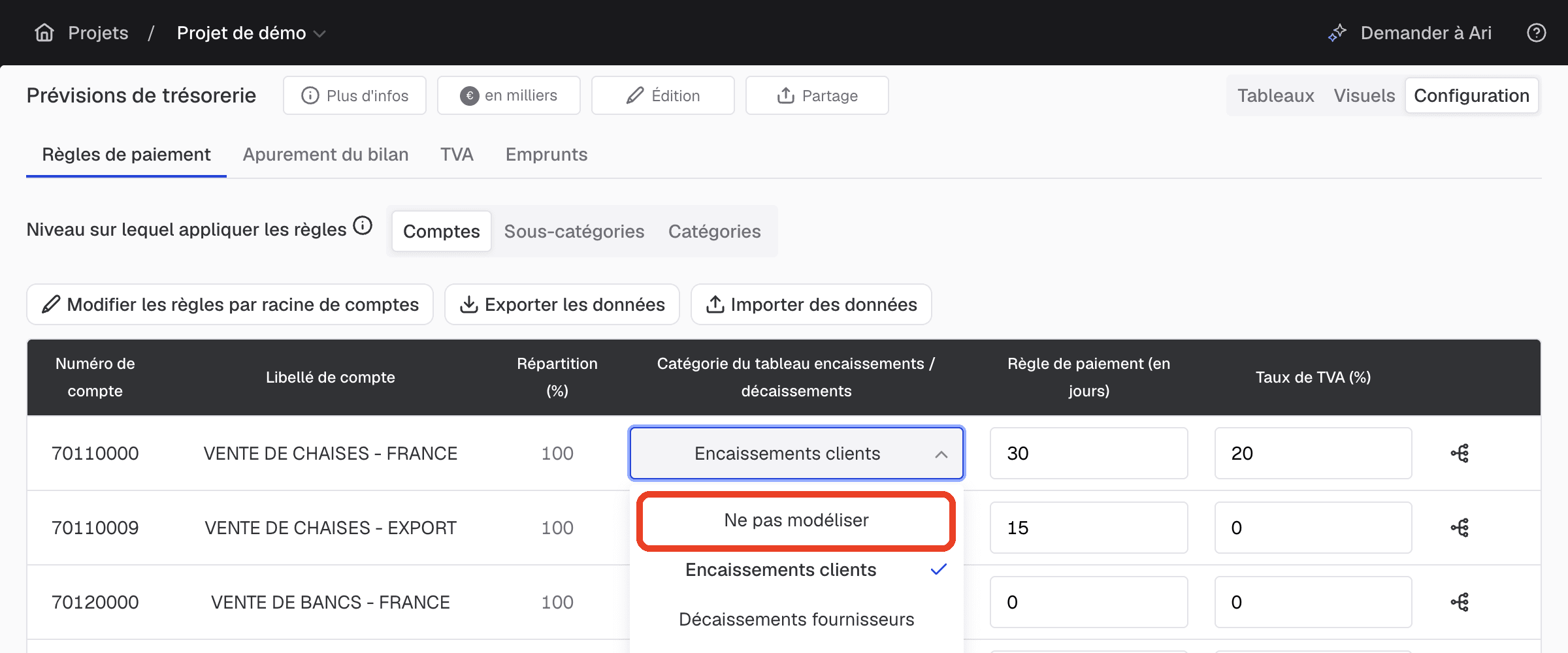Pick Décaissements fournisseurs option
1568x653 pixels.
796,620
